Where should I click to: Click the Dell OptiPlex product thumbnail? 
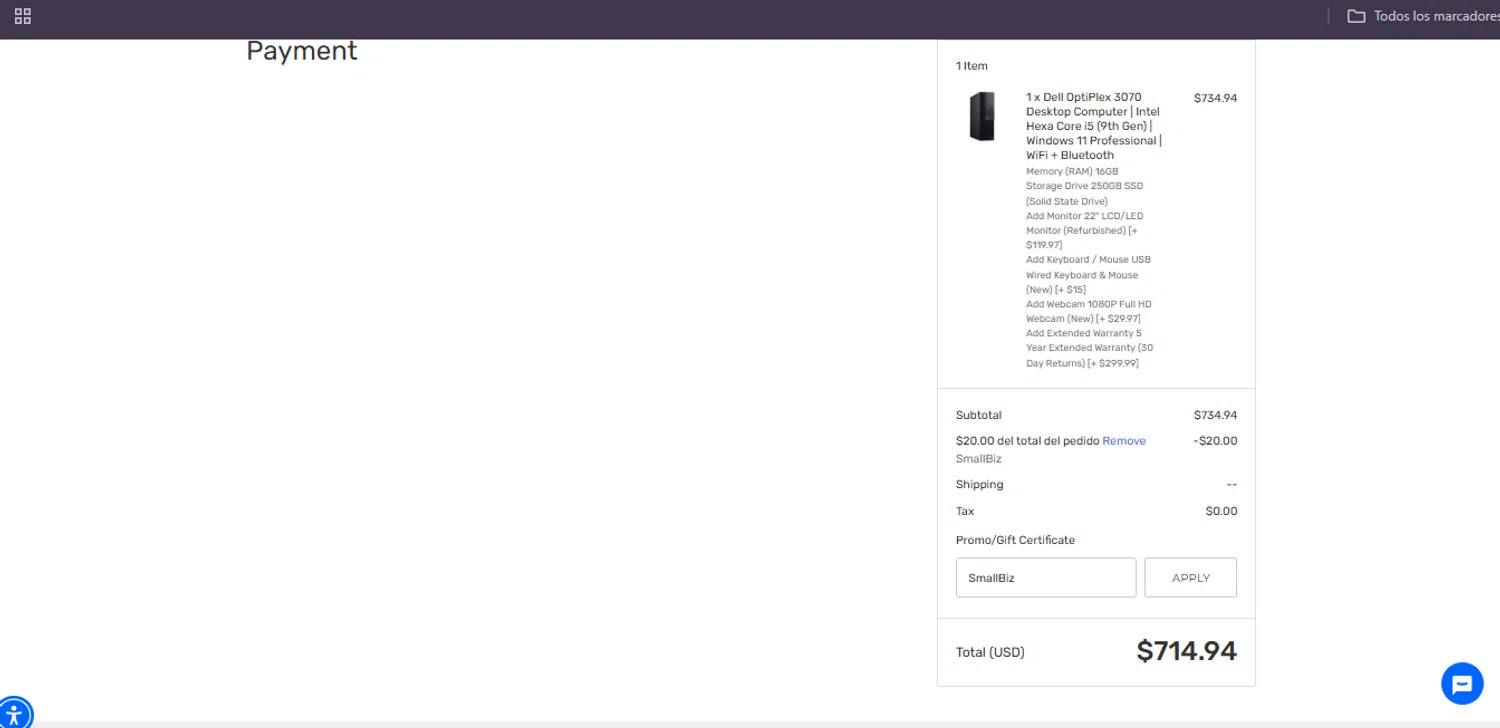click(x=982, y=116)
